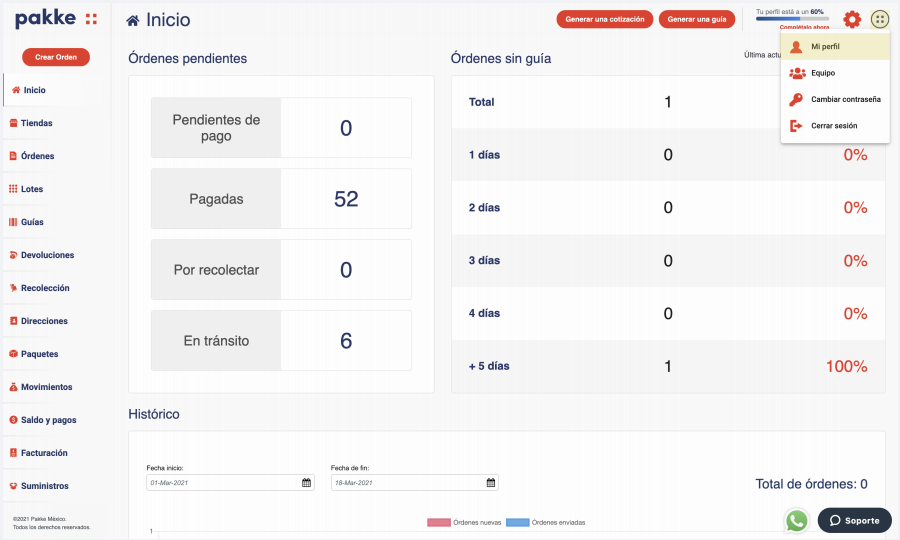Open Órdenes in the sidebar
The height and width of the screenshot is (540, 900).
37,156
